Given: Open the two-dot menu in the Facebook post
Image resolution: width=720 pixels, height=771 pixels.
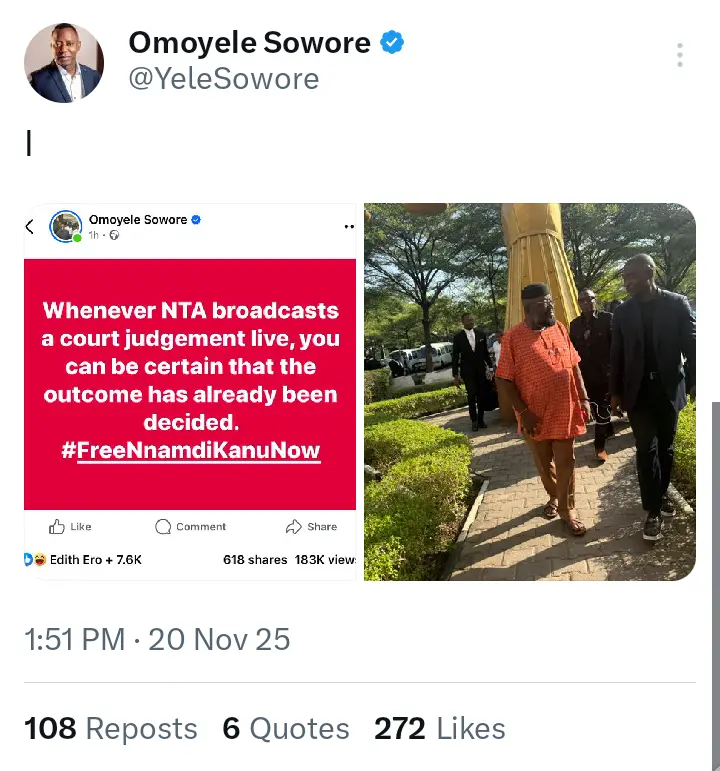Looking at the screenshot, I should point(349,227).
